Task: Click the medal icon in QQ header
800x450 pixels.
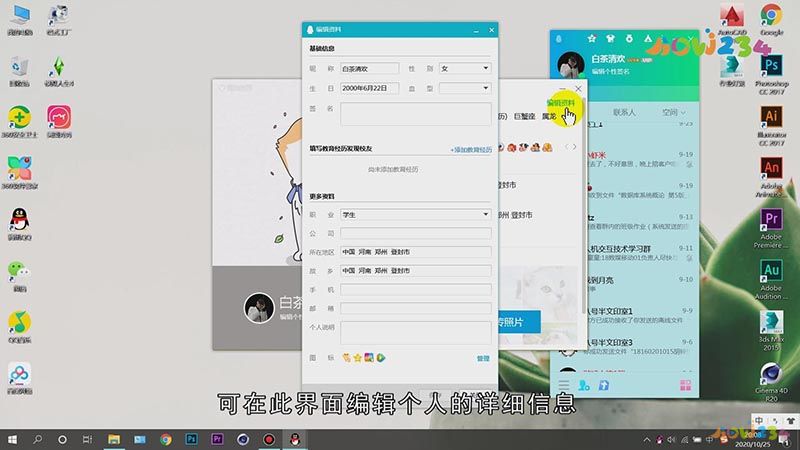Action: [x=629, y=38]
